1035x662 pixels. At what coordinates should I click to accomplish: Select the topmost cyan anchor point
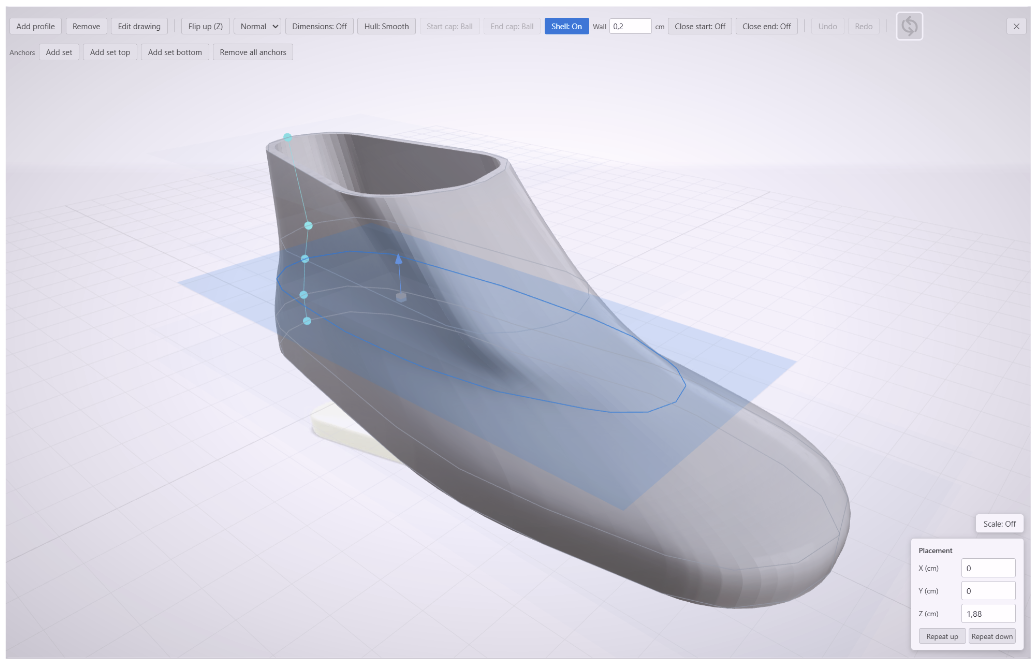point(288,137)
